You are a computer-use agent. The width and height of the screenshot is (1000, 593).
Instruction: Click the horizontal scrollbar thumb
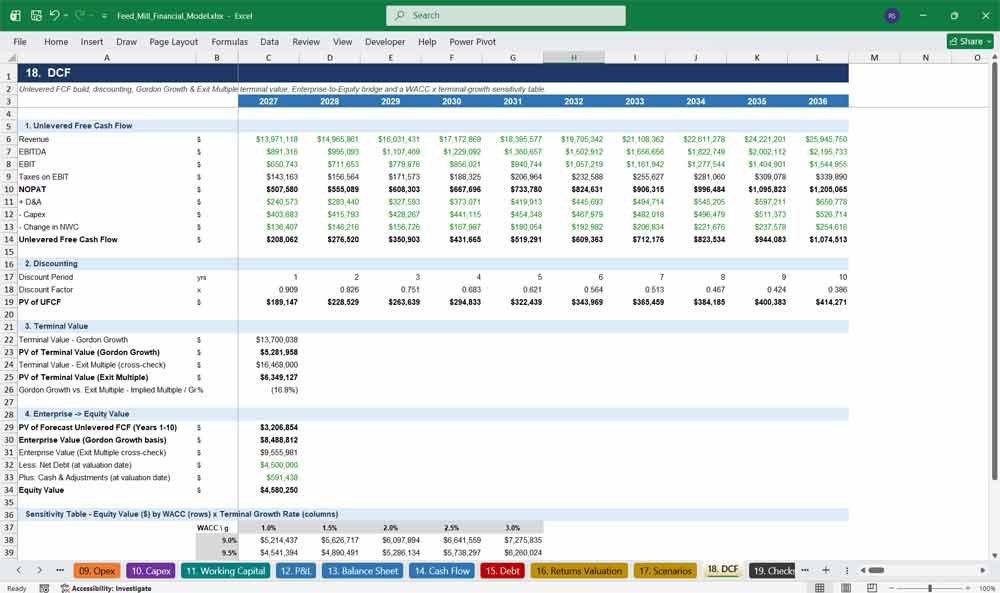pos(876,570)
